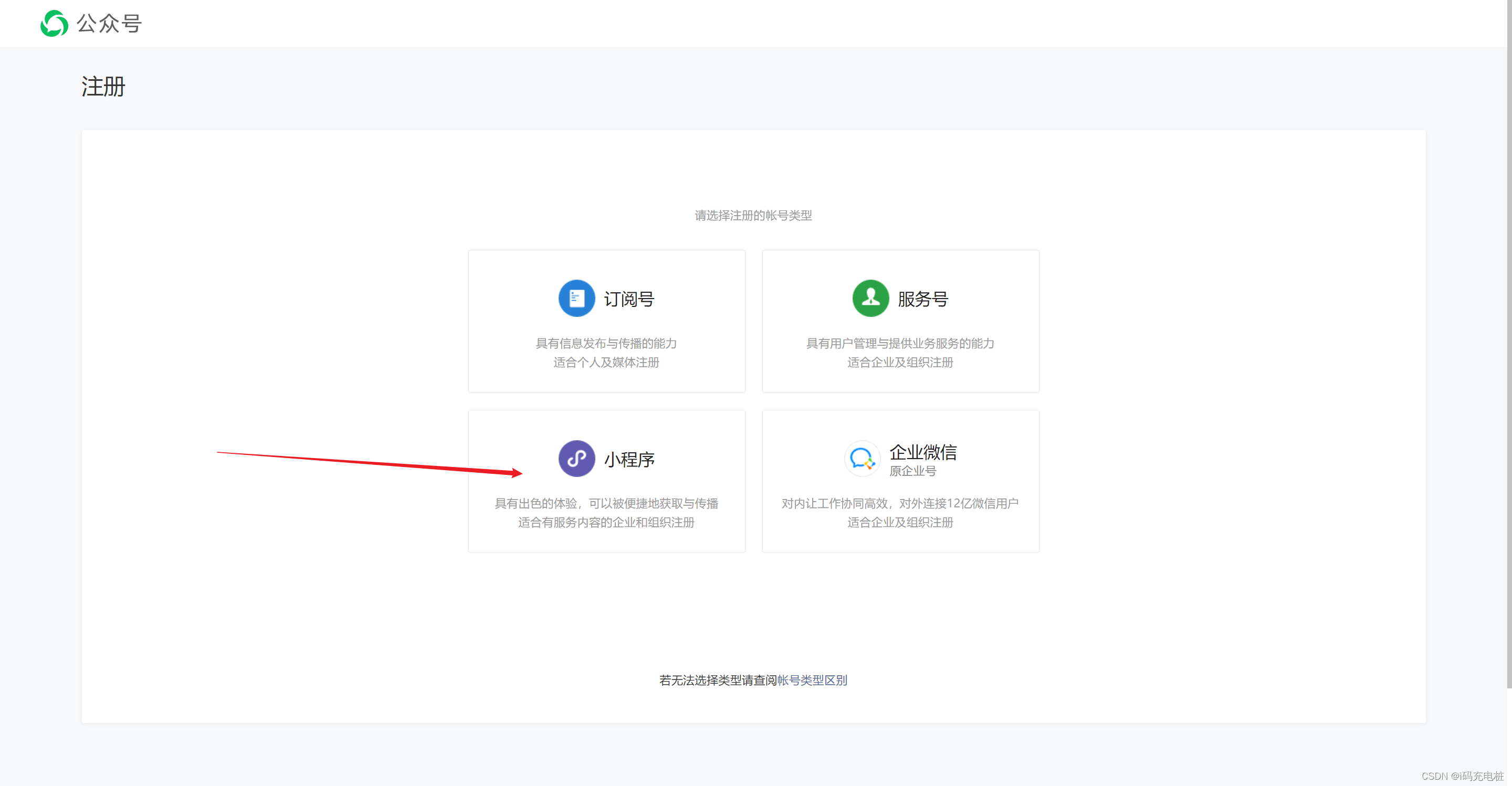Viewport: 1512px width, 786px height.
Task: Select the 订阅号 account type title
Action: (629, 299)
